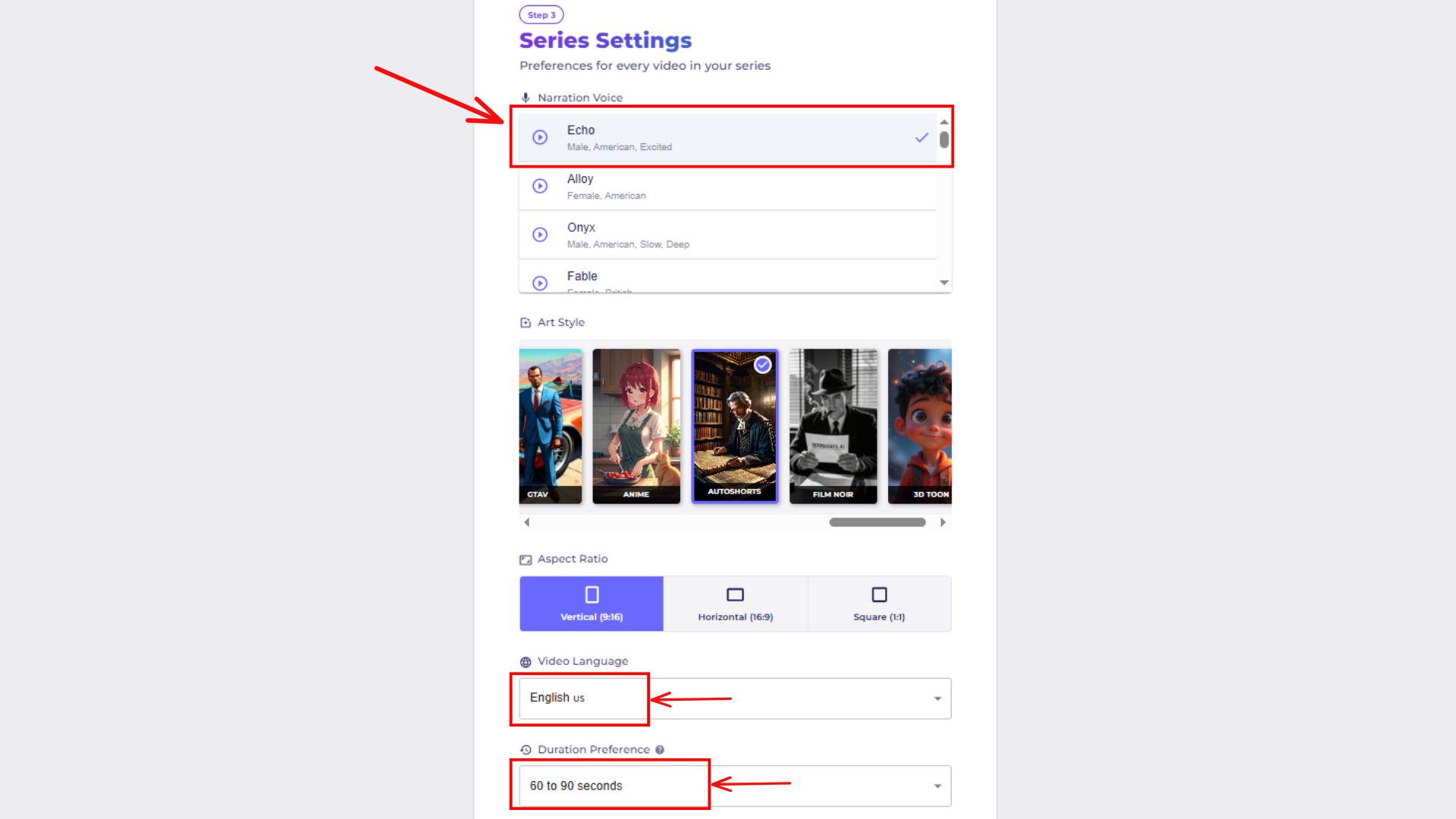
Task: Click the Duration Preference help icon
Action: [x=660, y=750]
